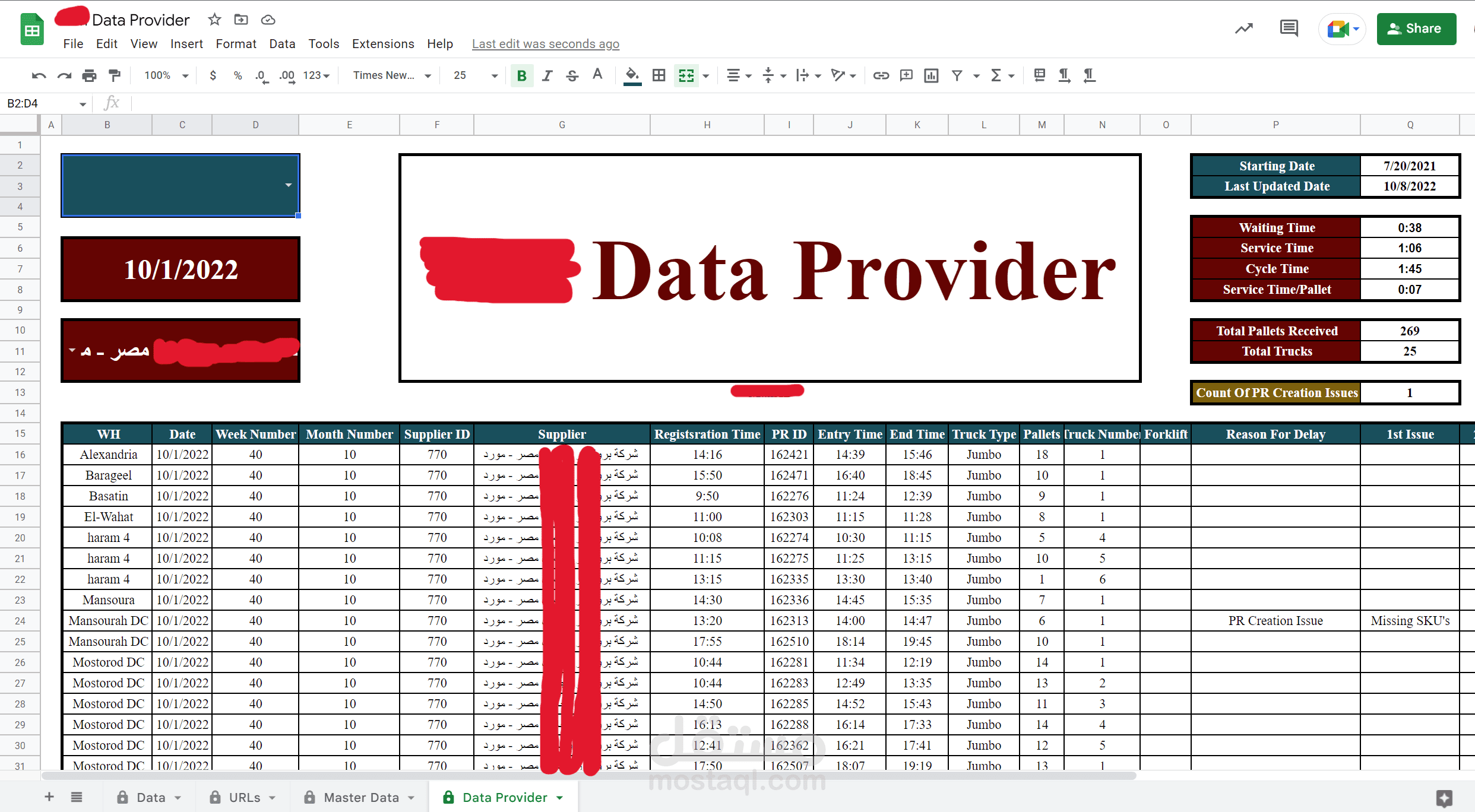This screenshot has width=1475, height=812.
Task: Click the paint format icon
Action: coord(115,75)
